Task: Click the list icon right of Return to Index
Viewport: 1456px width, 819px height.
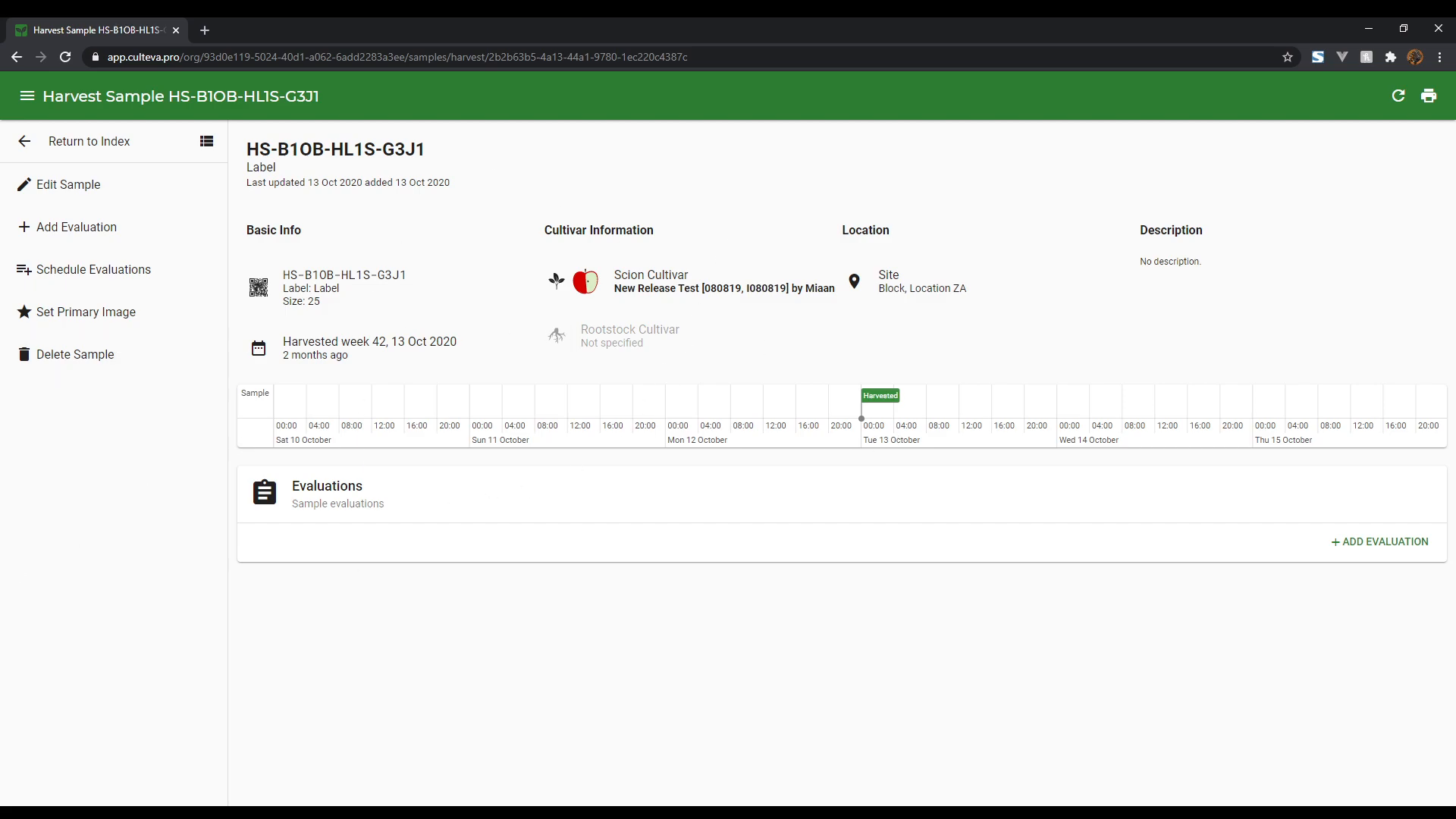Action: click(206, 141)
